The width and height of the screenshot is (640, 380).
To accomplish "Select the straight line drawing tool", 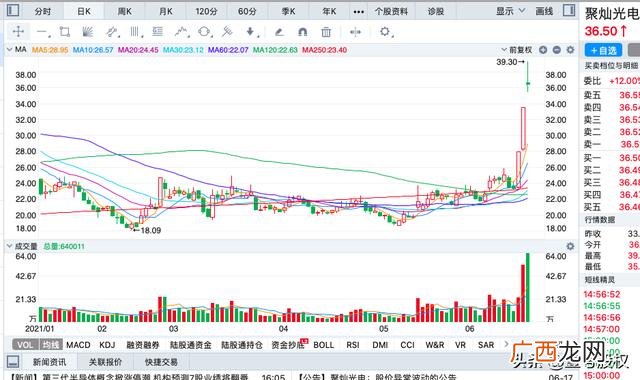I will click(x=42, y=31).
